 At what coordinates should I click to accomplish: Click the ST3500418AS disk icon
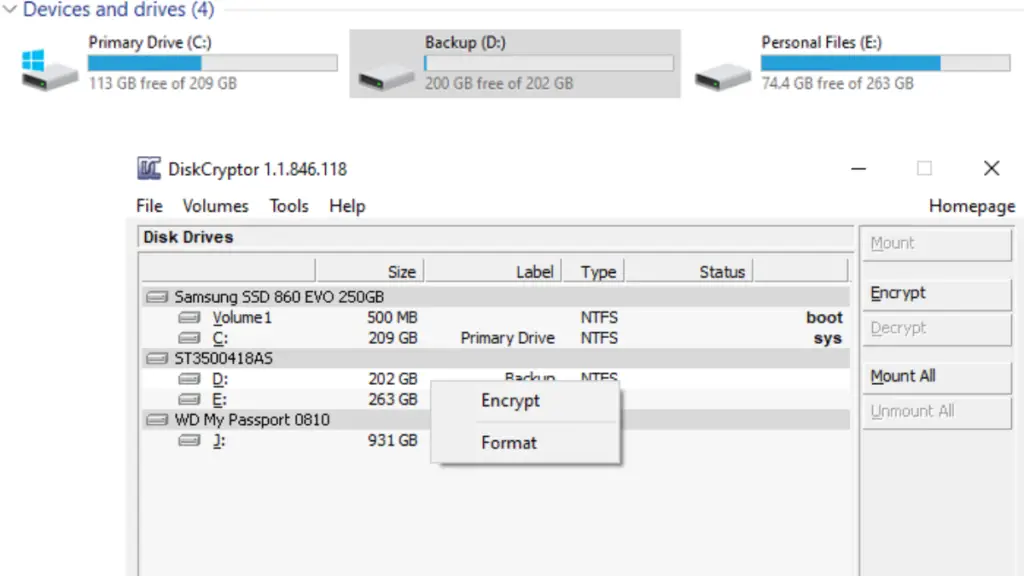point(157,359)
